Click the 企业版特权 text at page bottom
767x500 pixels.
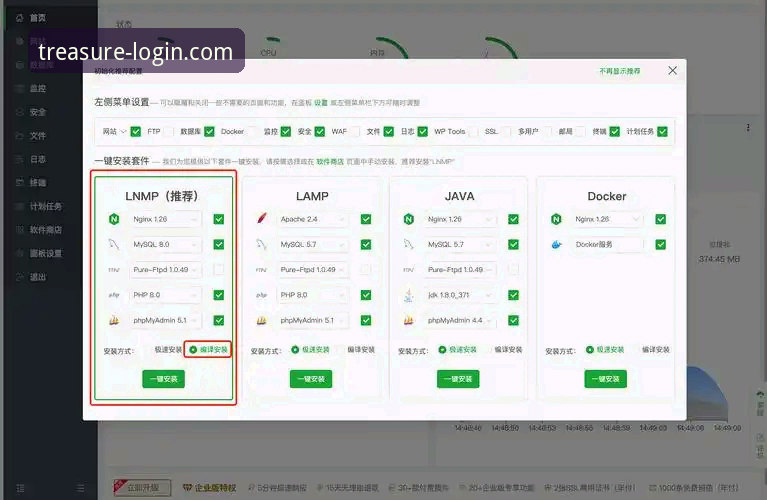(x=216, y=488)
